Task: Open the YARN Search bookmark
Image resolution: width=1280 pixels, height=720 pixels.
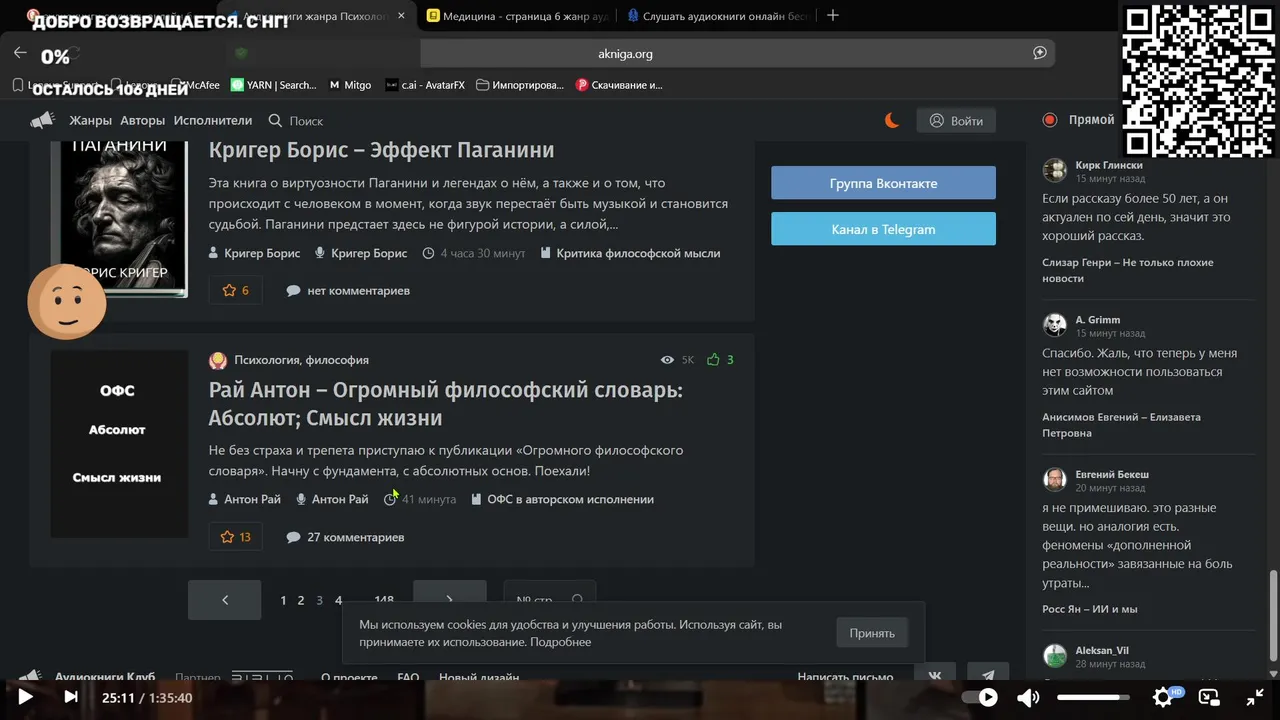Action: pos(274,85)
